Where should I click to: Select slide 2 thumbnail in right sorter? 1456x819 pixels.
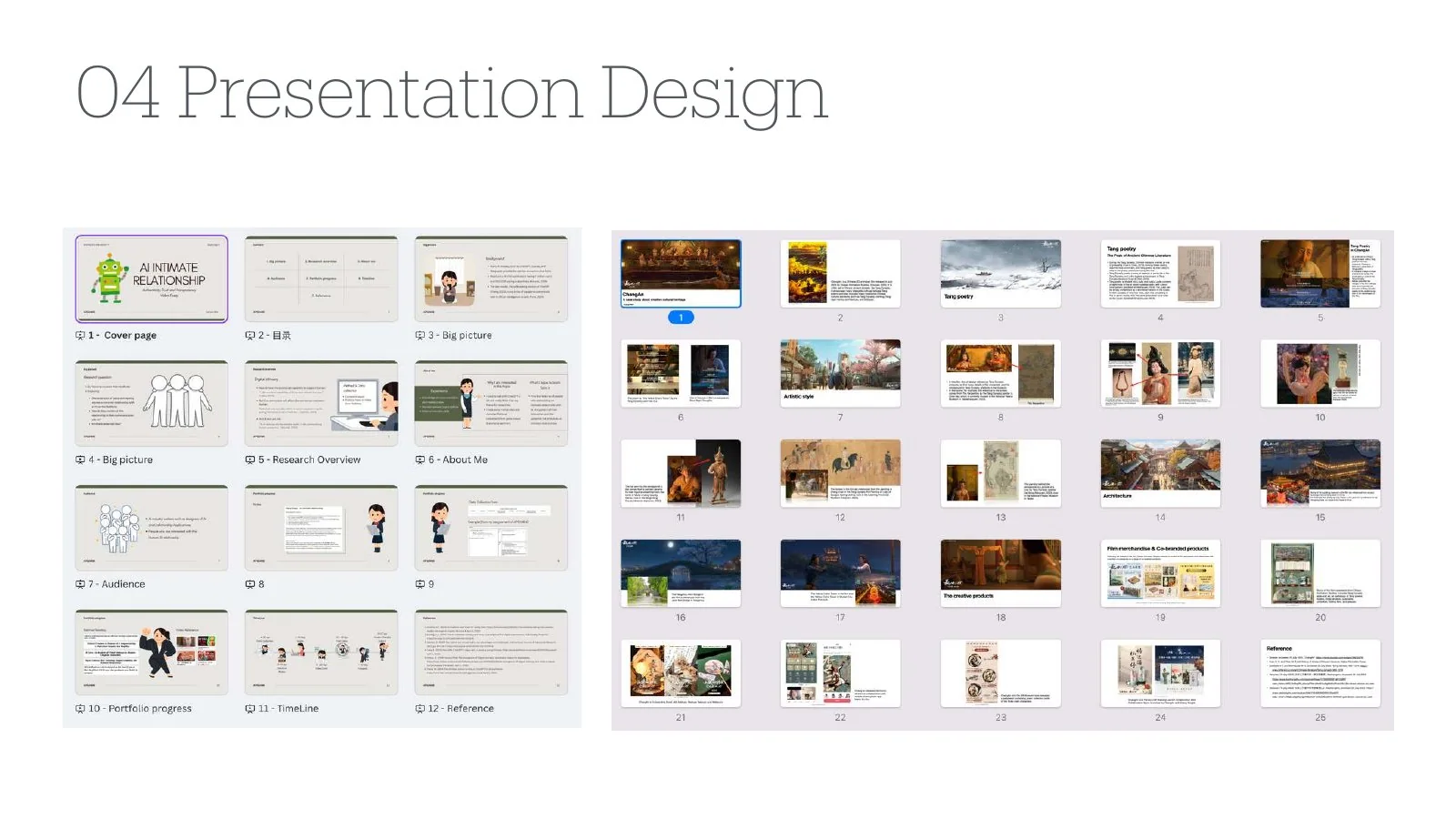click(841, 274)
